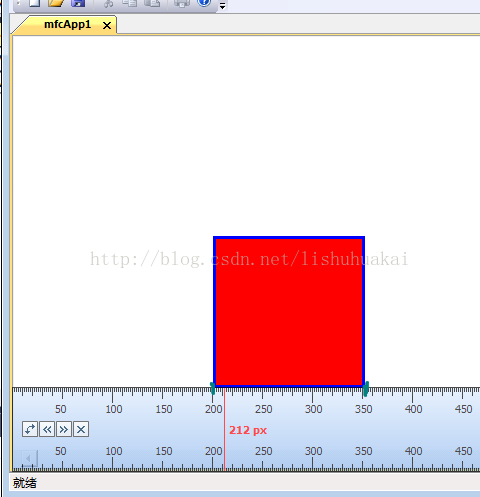
Task: Click the 300 label on the upper ruler scale
Action: (x=313, y=409)
